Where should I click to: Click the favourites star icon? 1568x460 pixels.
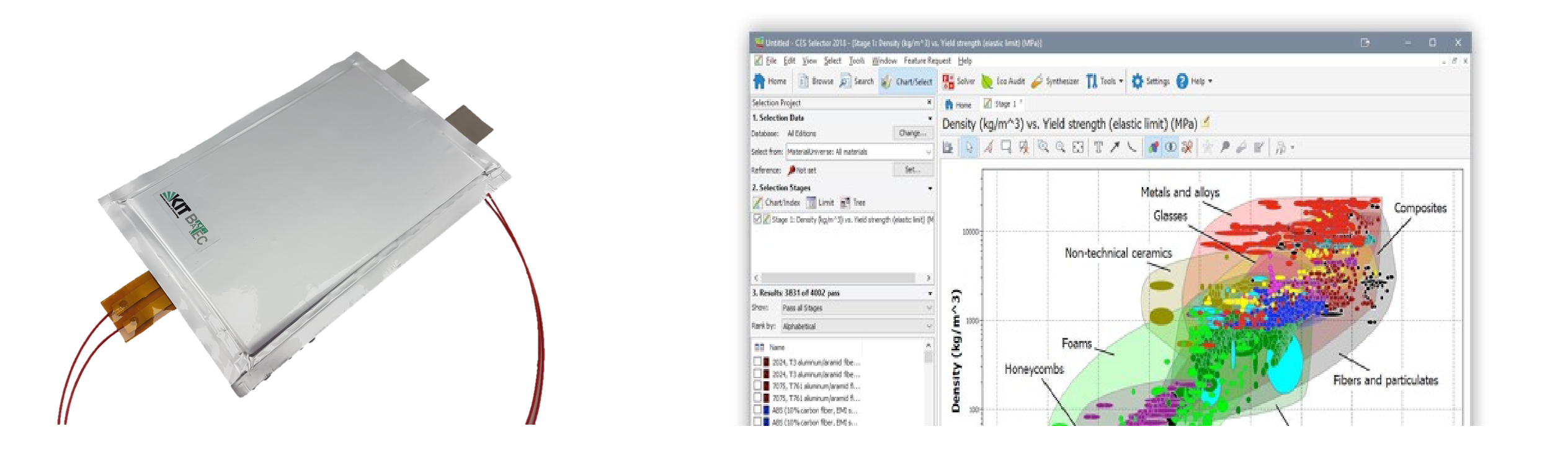click(x=1208, y=148)
